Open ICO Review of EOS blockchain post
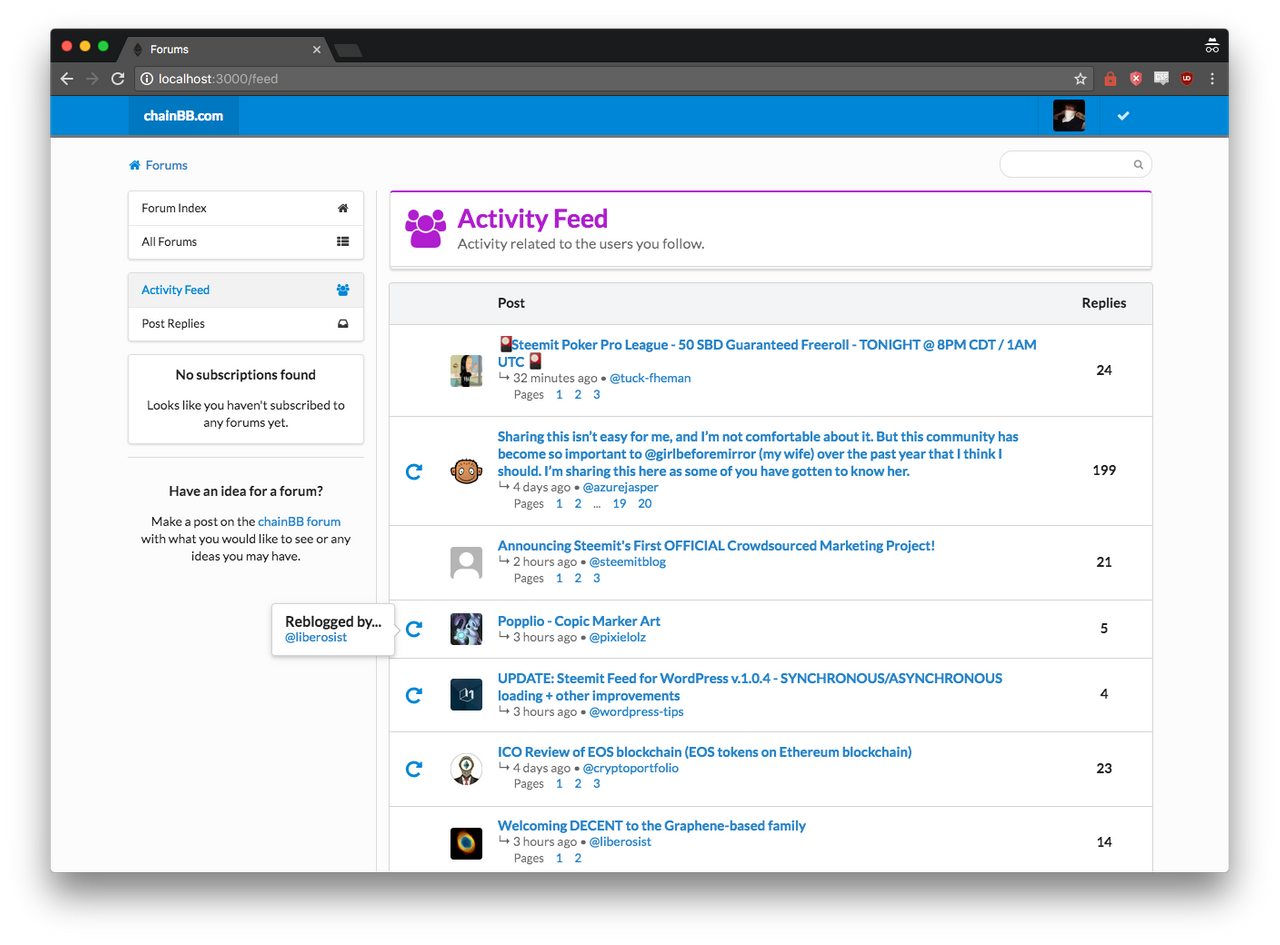The width and height of the screenshot is (1280, 945). click(705, 752)
